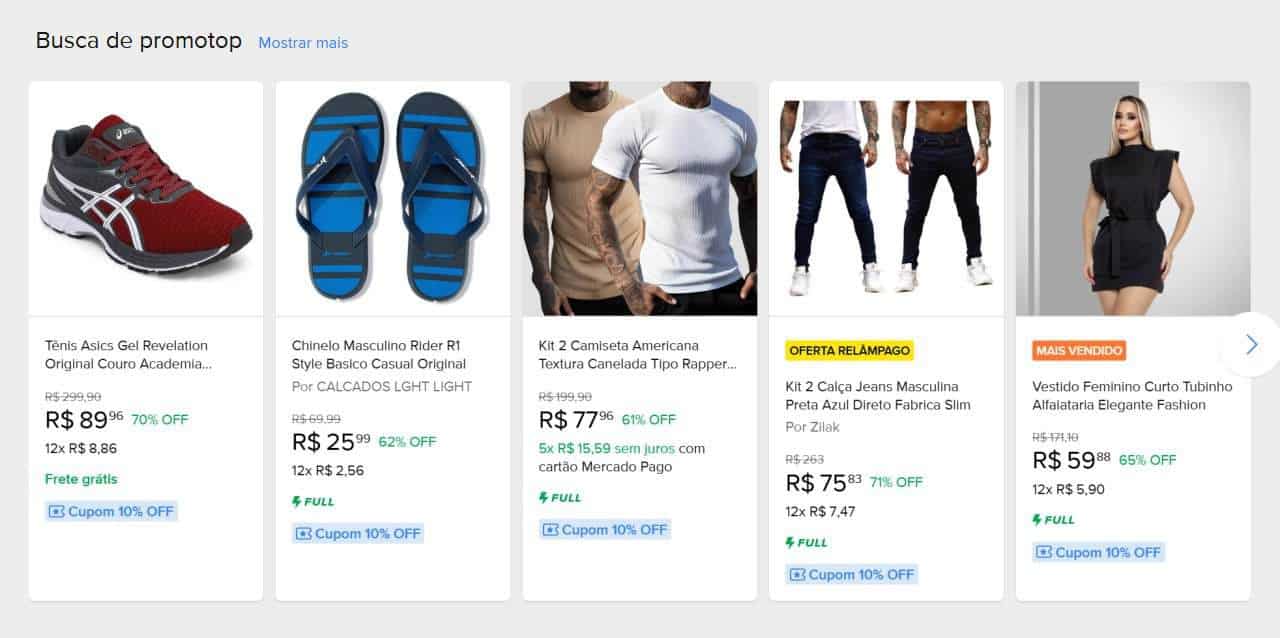Click the two jeans product image
1280x638 pixels.
[x=886, y=198]
